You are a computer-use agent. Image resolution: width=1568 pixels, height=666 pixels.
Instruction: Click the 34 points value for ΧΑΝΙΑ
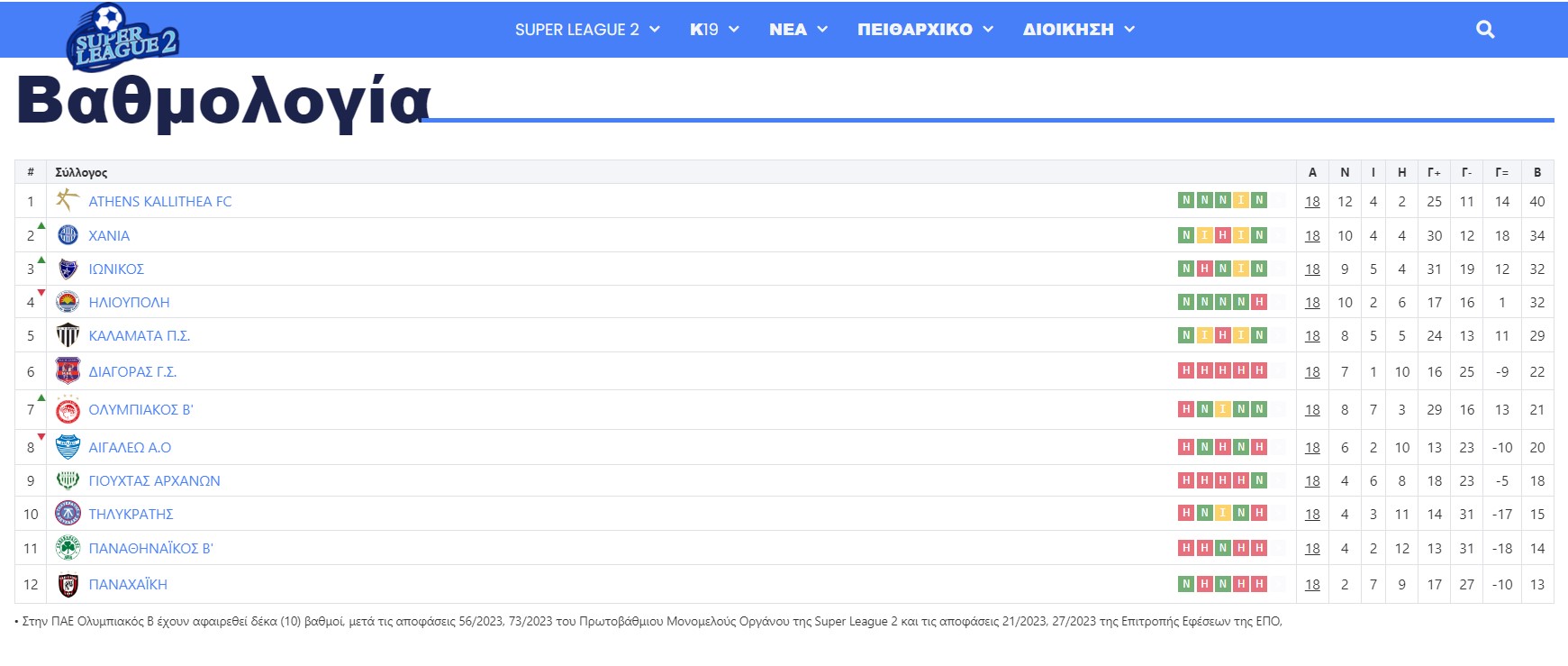point(1537,235)
